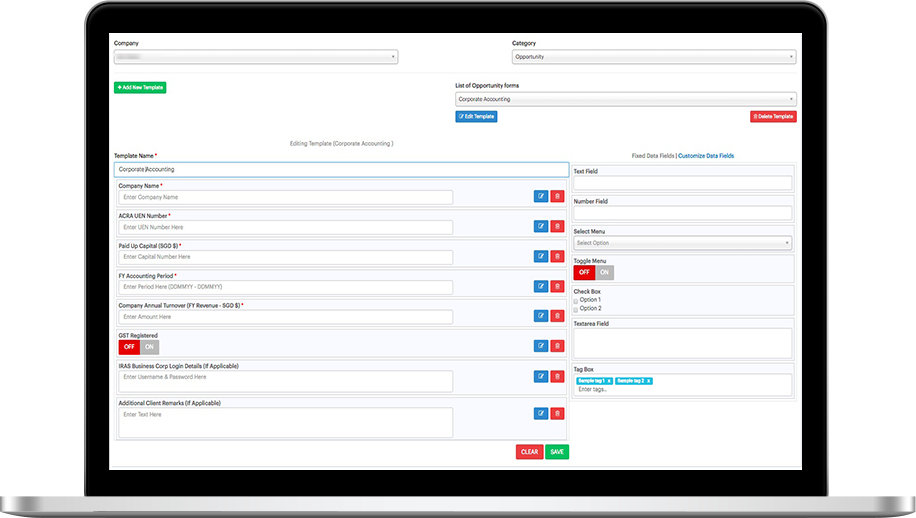The width and height of the screenshot is (916, 518).
Task: Delete the ACRA UEN Number field
Action: tap(557, 227)
